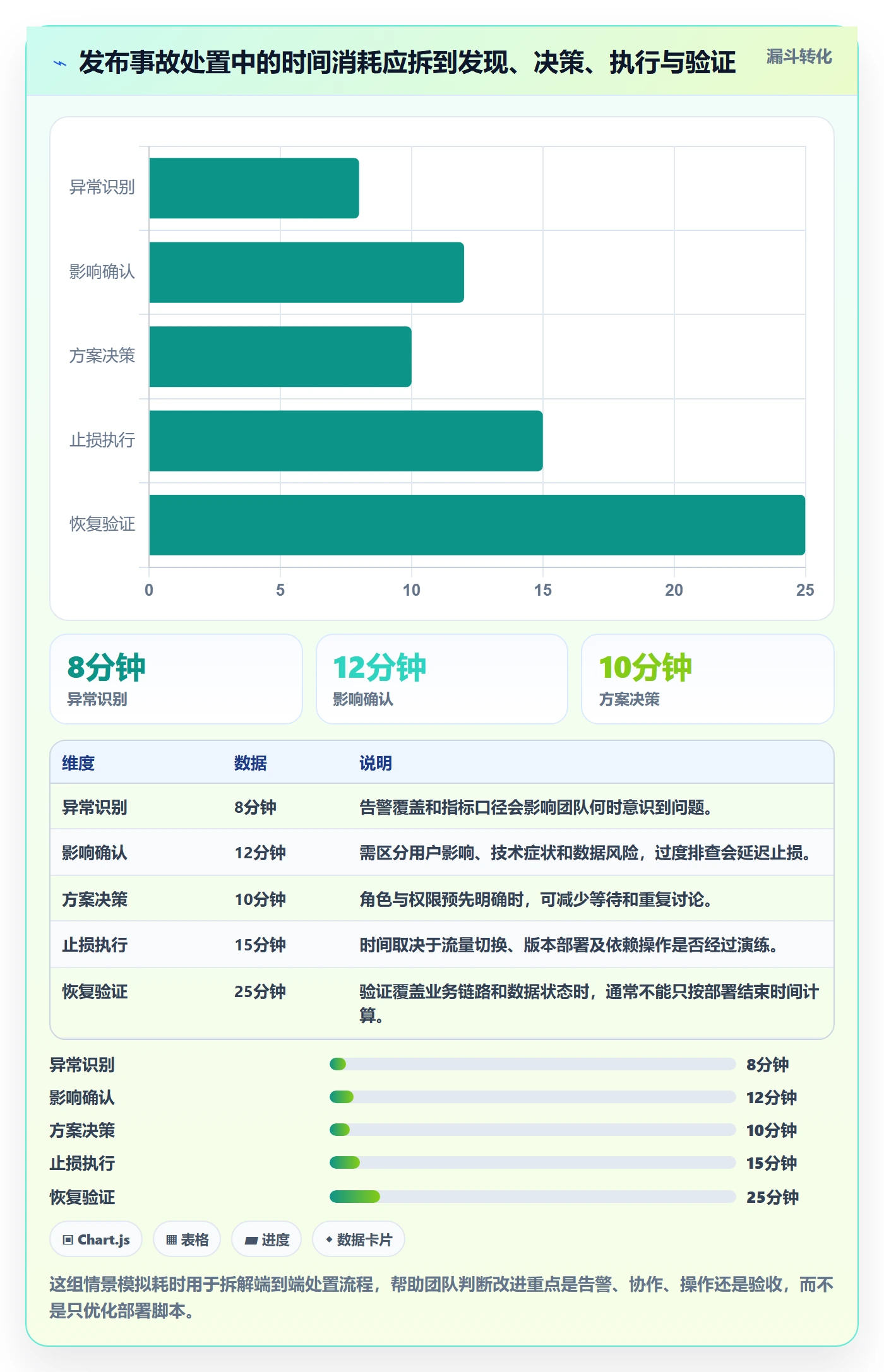Select the 恢复验证 cell in the table

[95, 991]
